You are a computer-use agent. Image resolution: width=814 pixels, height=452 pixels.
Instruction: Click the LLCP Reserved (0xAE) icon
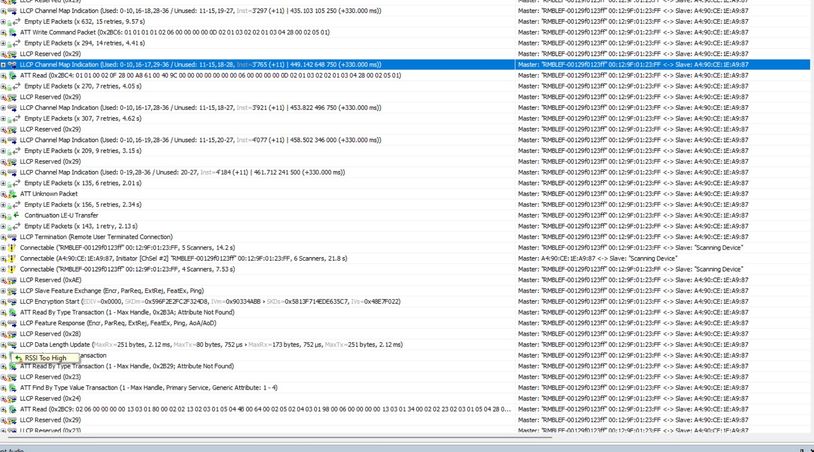tap(12, 280)
